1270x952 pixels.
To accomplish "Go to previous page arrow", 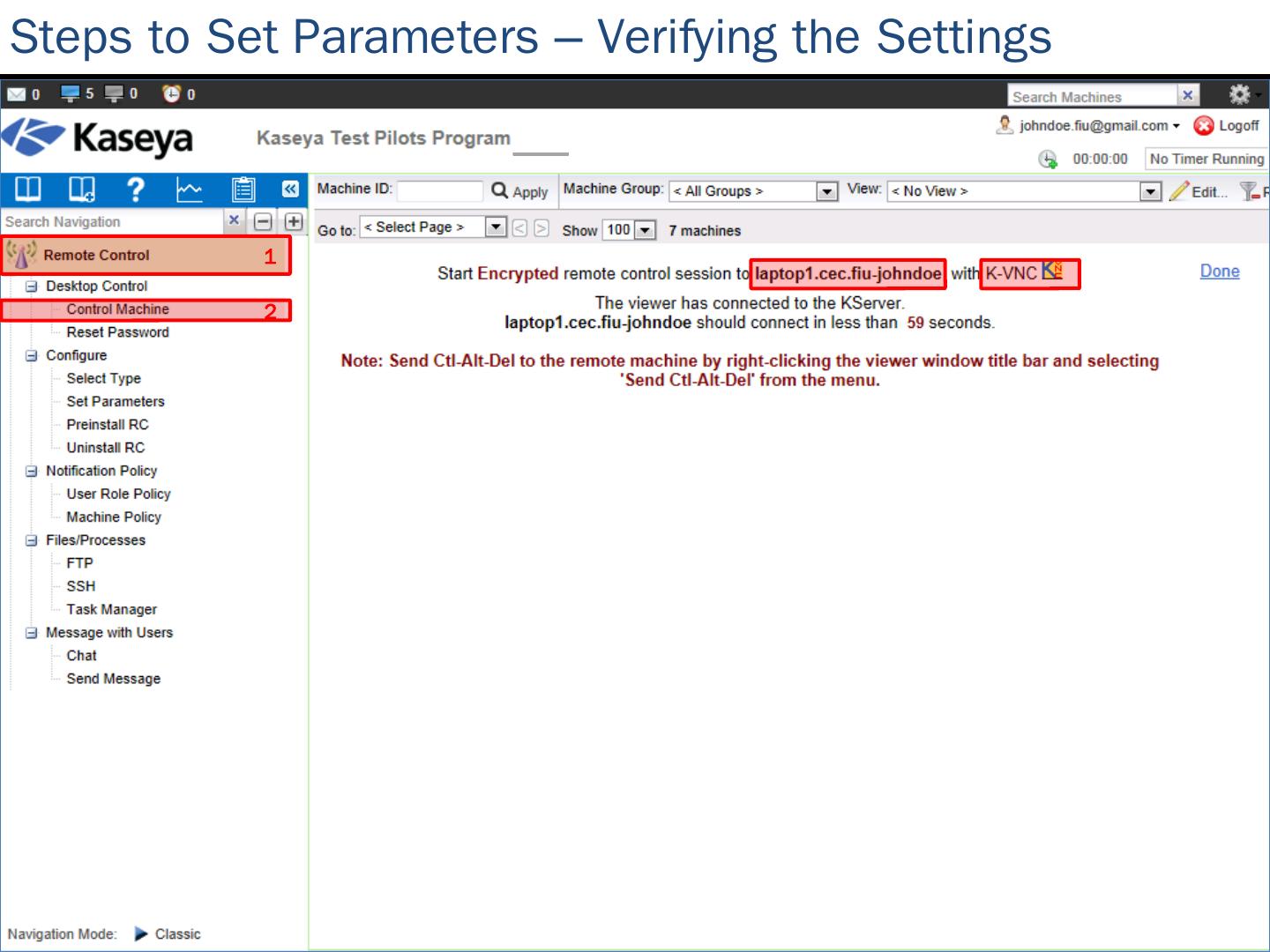I will coord(519,228).
